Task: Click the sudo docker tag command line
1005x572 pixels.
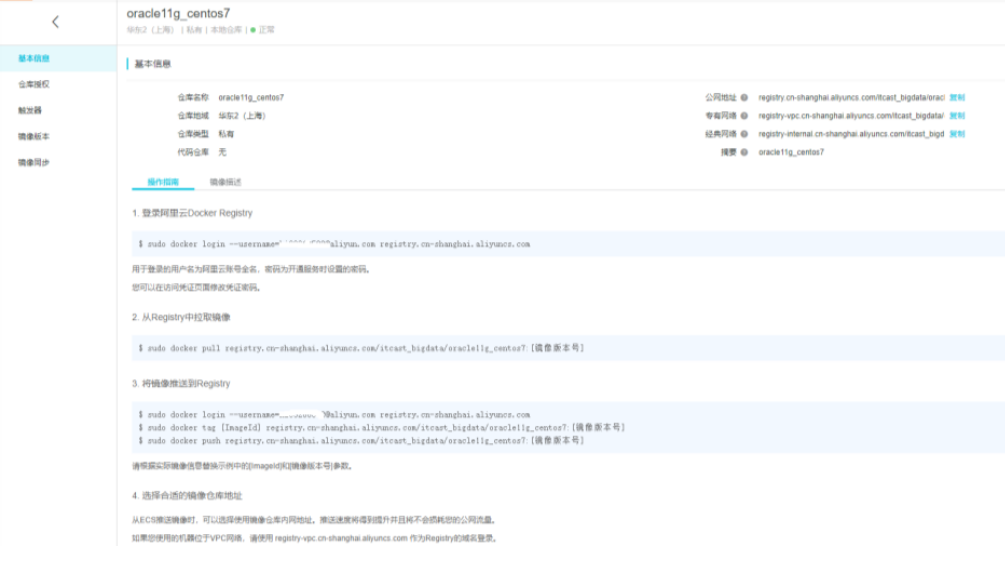Action: tap(381, 428)
